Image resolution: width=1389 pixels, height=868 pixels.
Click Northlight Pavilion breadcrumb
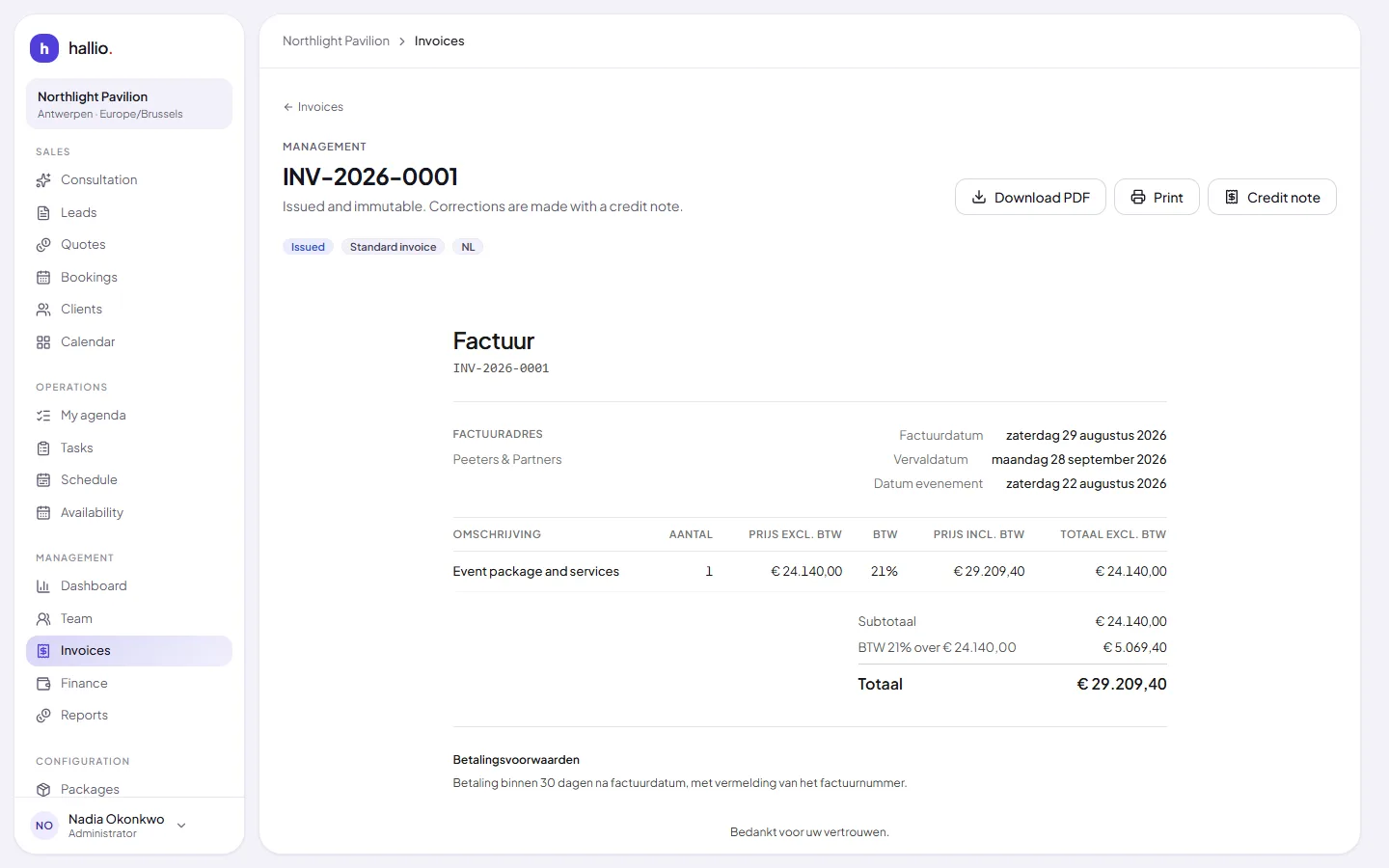(x=336, y=41)
